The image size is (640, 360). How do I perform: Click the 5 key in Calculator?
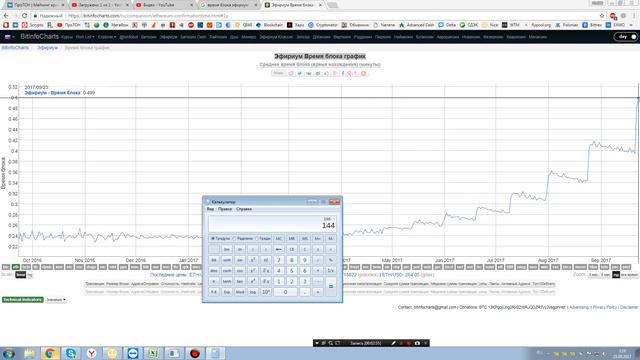[x=291, y=271]
